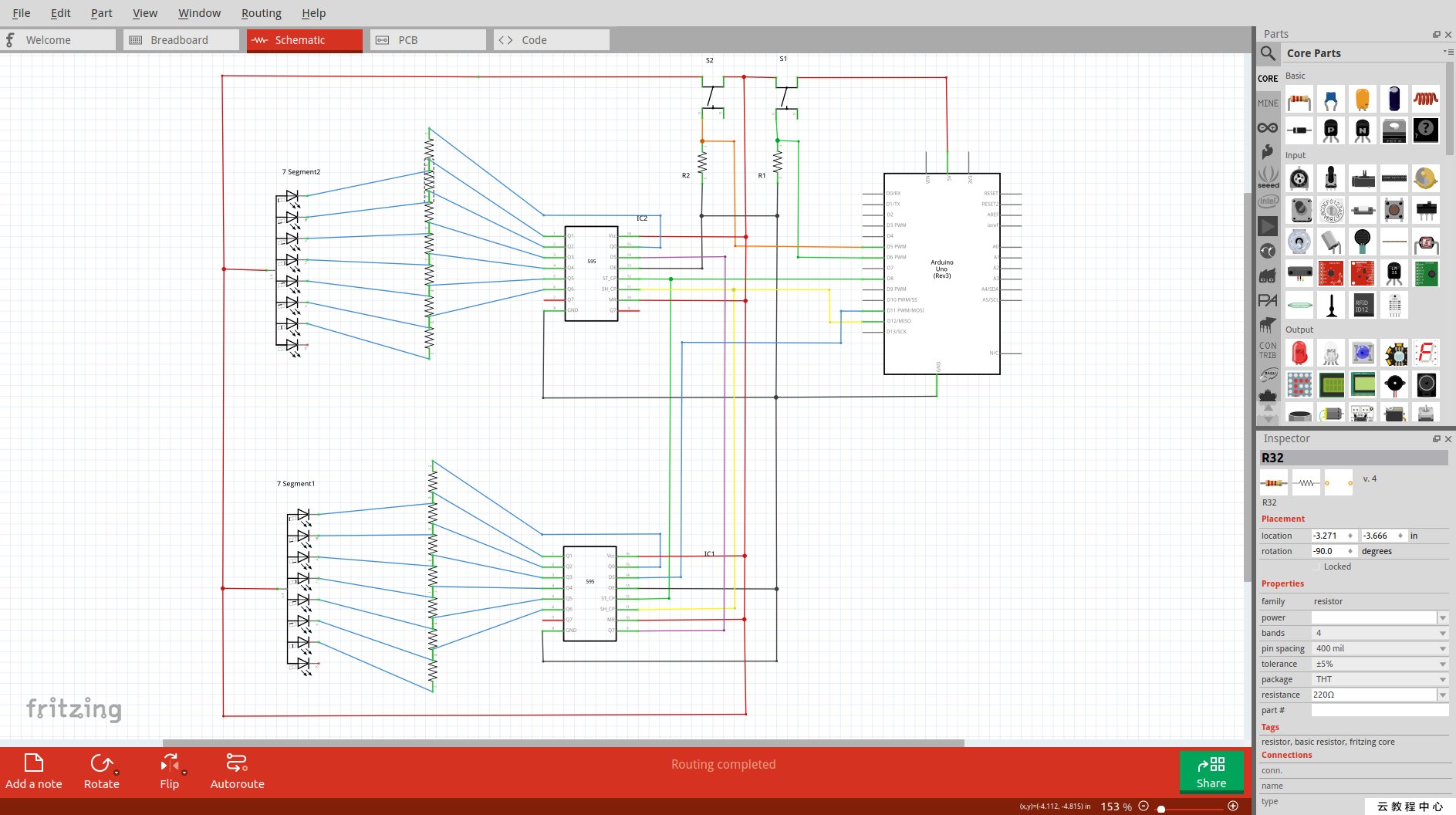Viewport: 1456px width, 815px height.
Task: Add a note to the sketch
Action: click(34, 771)
